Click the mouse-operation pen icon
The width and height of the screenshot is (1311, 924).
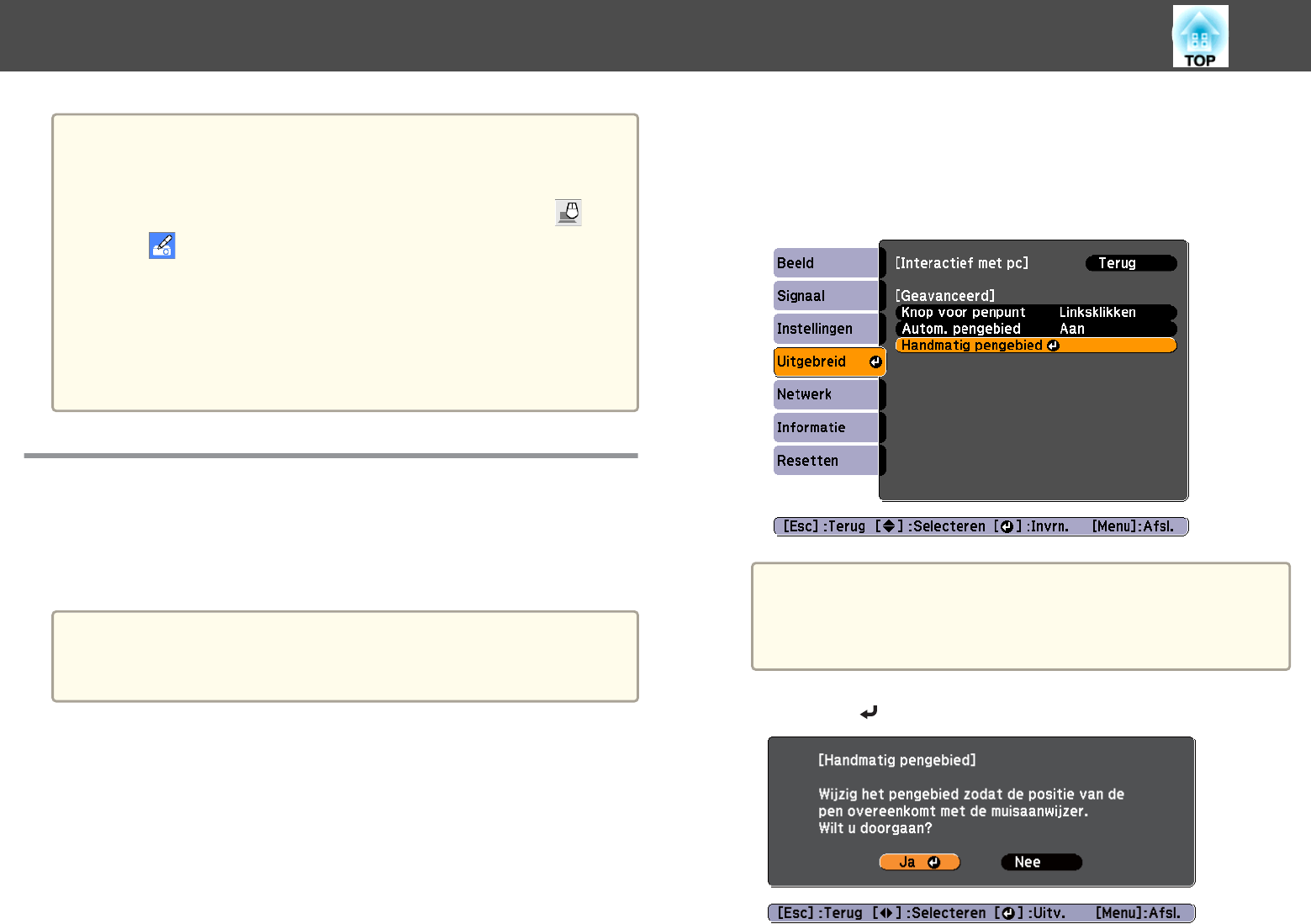pos(568,212)
